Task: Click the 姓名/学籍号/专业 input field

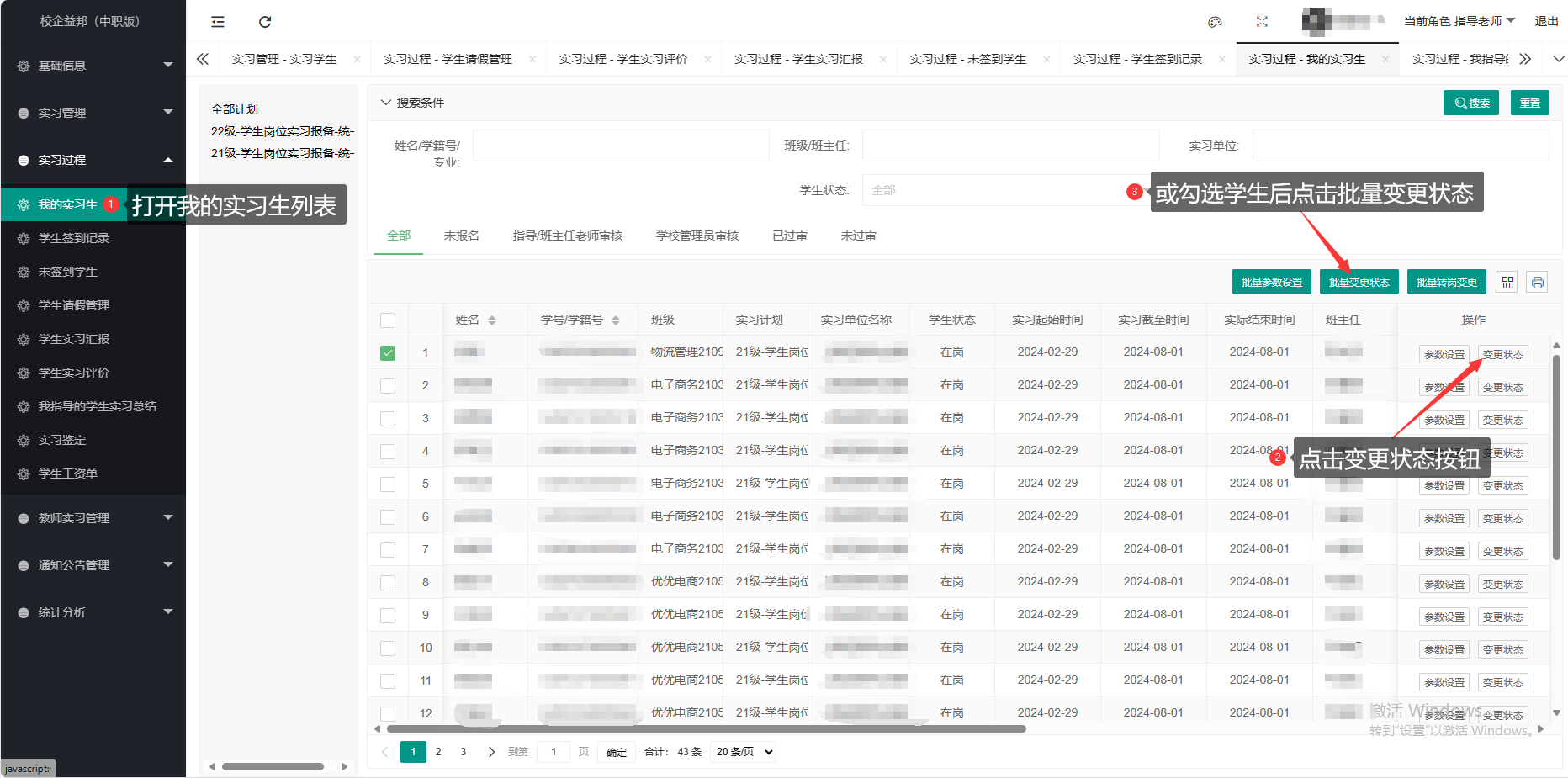Action: (621, 146)
